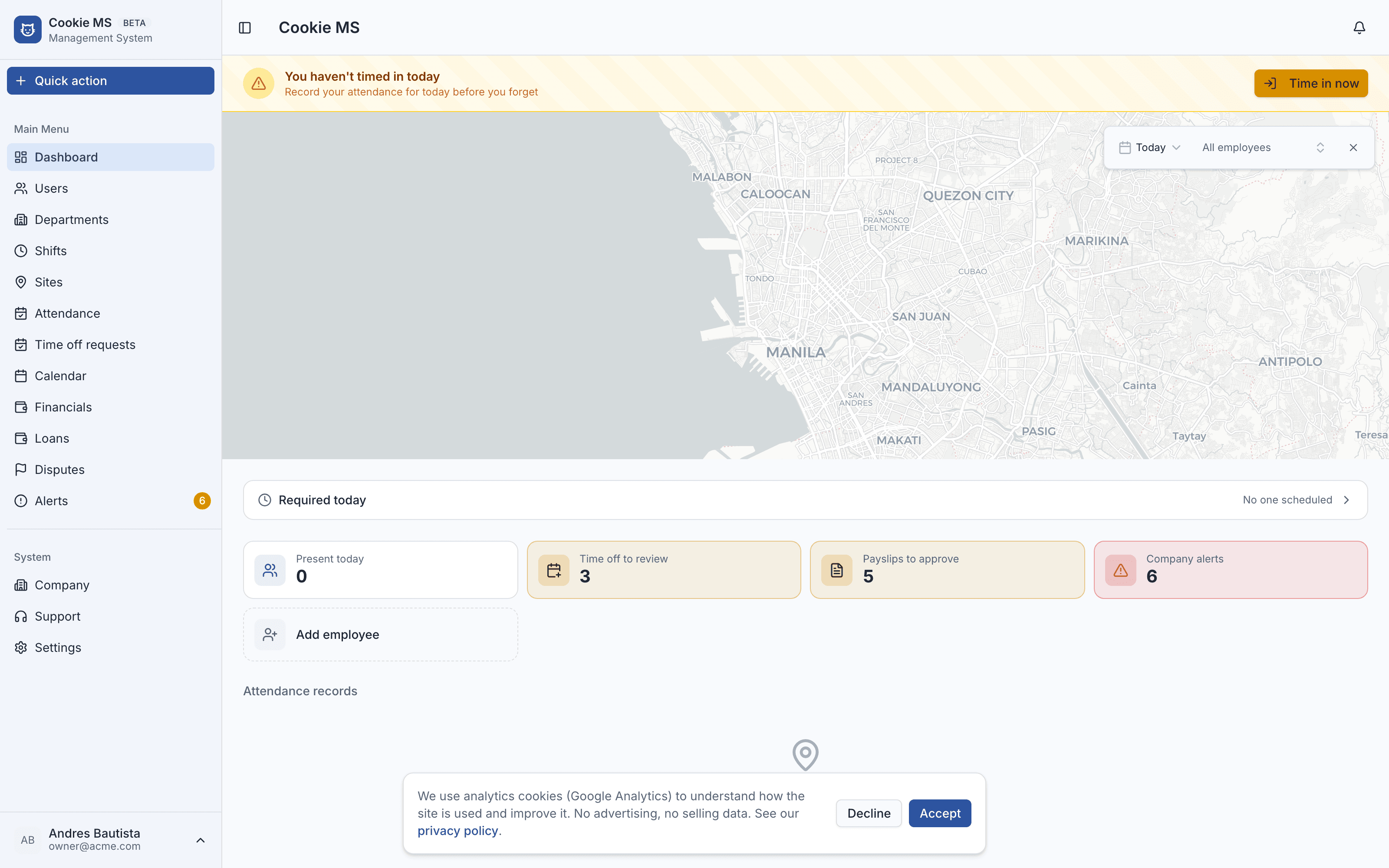The height and width of the screenshot is (868, 1389).
Task: Click the Calendar icon in the sidebar
Action: coord(21,376)
